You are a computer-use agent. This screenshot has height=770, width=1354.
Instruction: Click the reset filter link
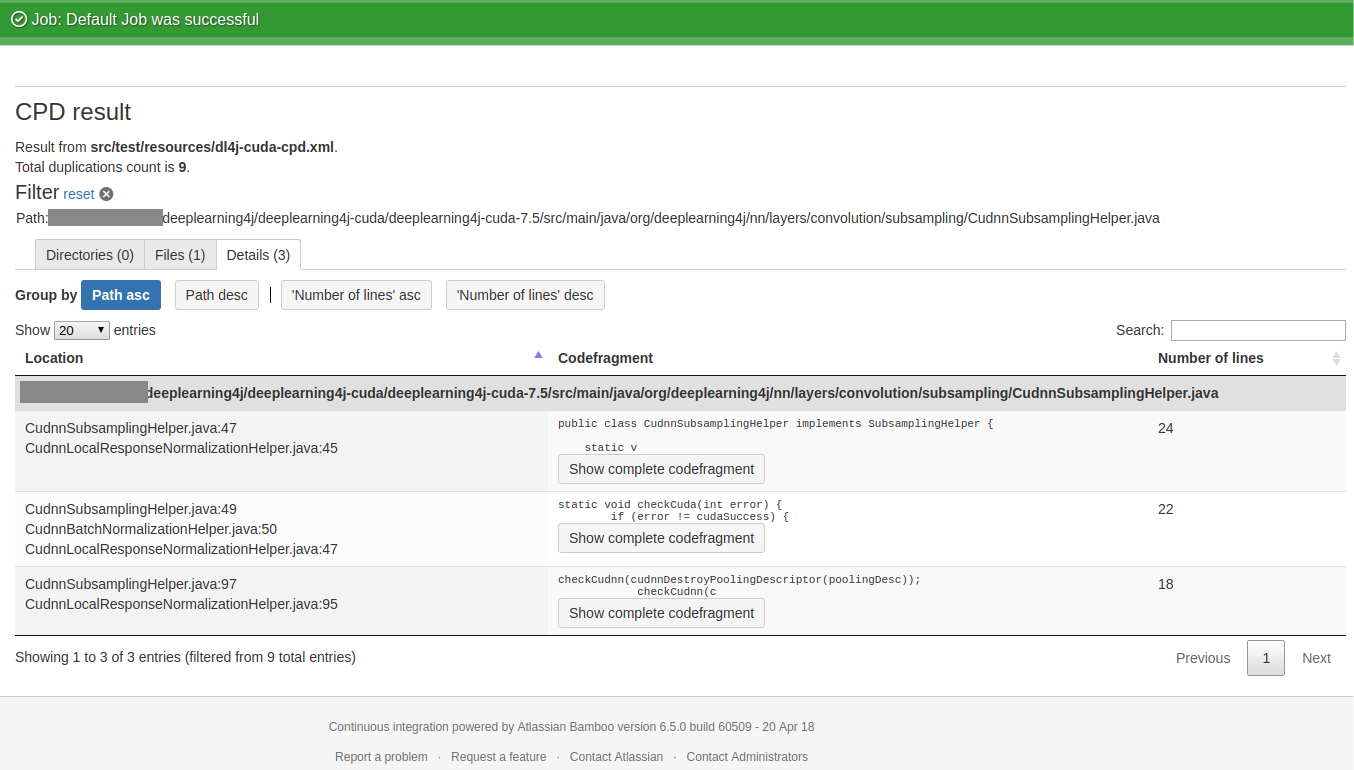click(78, 193)
